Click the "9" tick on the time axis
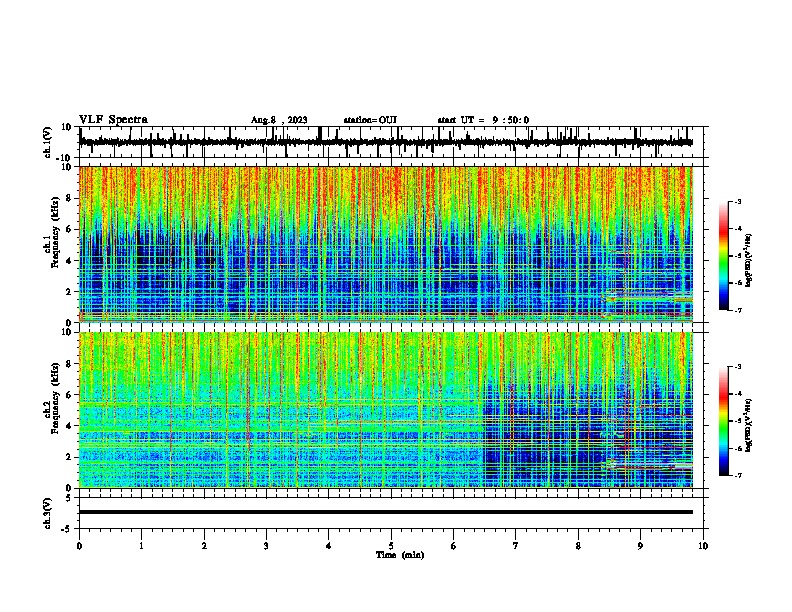The height and width of the screenshot is (612, 792). pos(640,546)
